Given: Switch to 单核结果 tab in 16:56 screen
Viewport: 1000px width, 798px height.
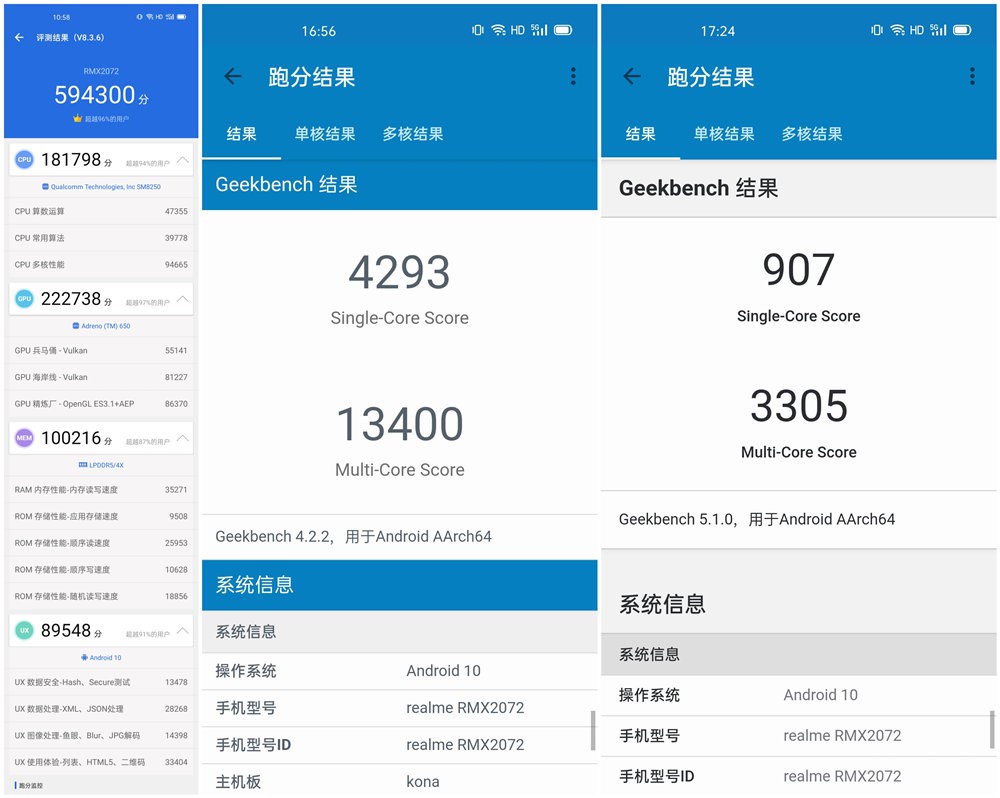Looking at the screenshot, I should tap(325, 134).
